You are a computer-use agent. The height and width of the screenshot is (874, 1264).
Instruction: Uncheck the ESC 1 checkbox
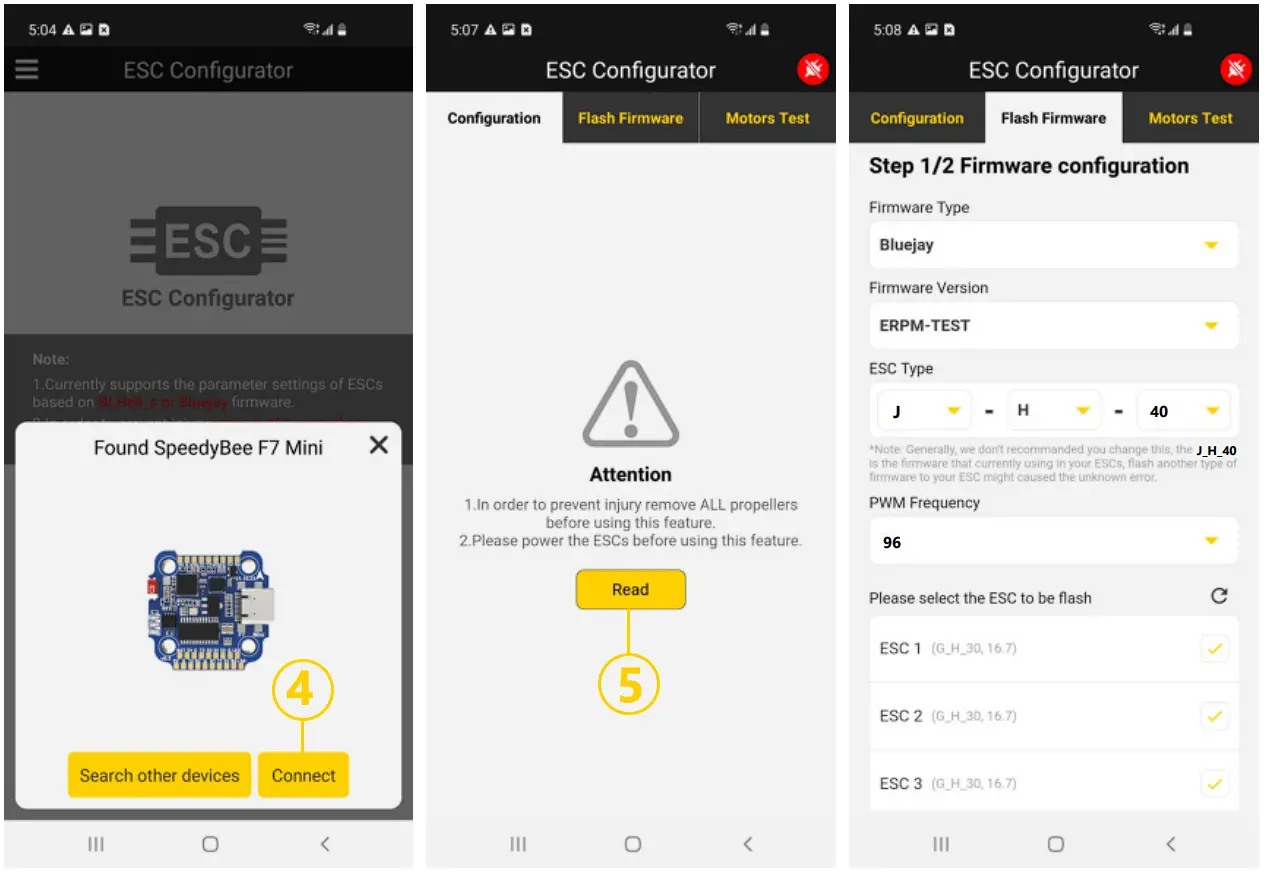click(1214, 649)
